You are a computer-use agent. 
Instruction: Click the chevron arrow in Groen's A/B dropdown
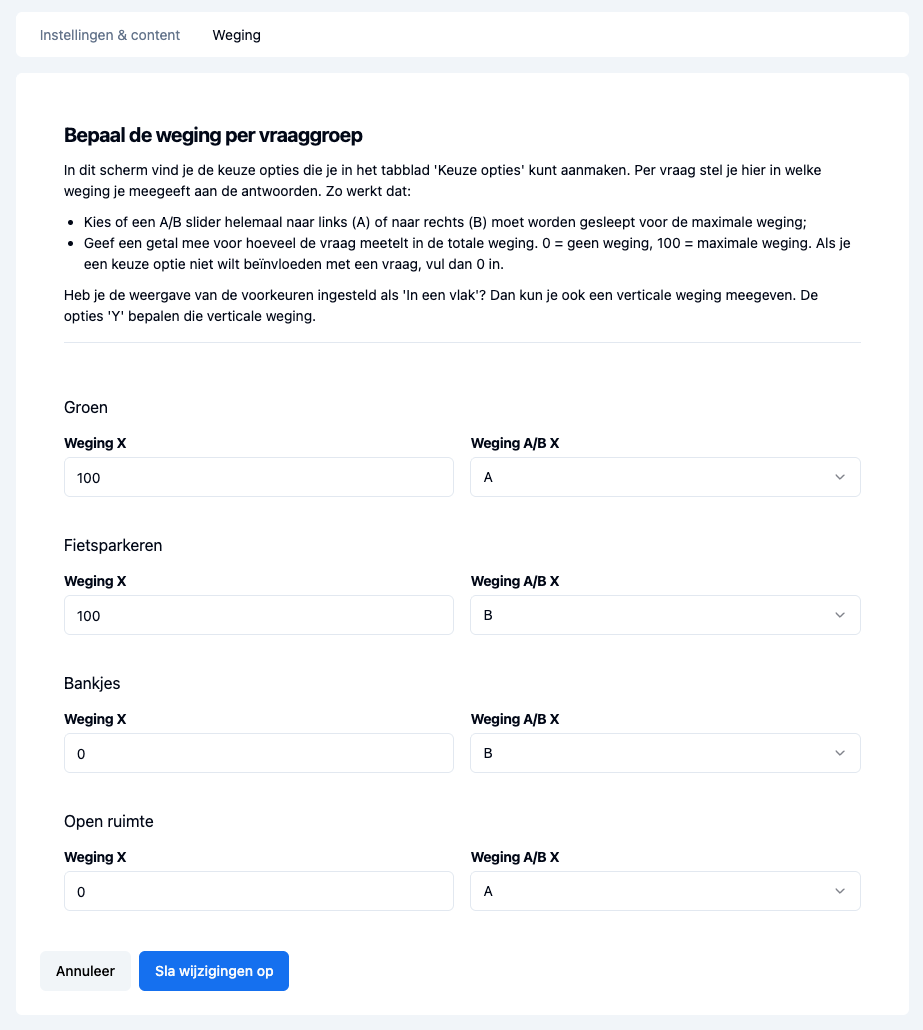coord(840,478)
